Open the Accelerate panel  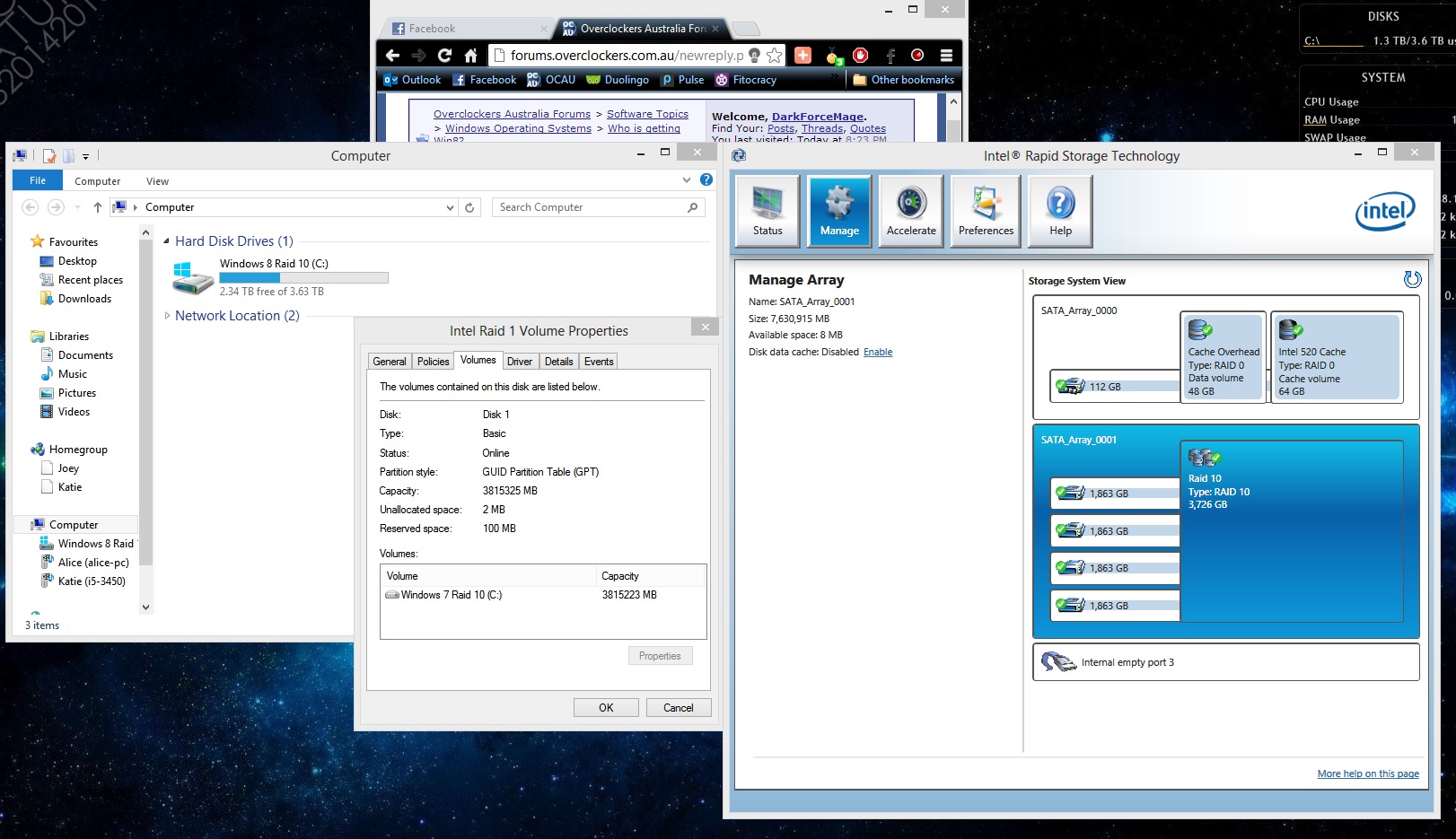click(x=911, y=211)
